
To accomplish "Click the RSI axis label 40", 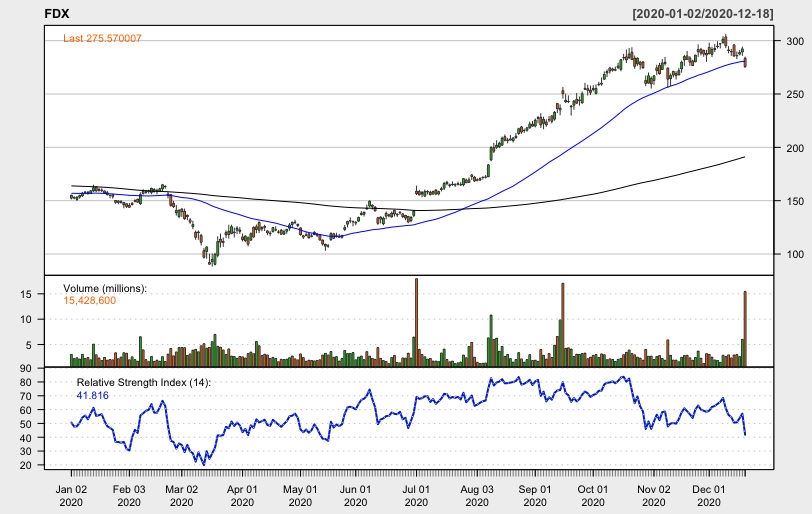I will (26, 438).
